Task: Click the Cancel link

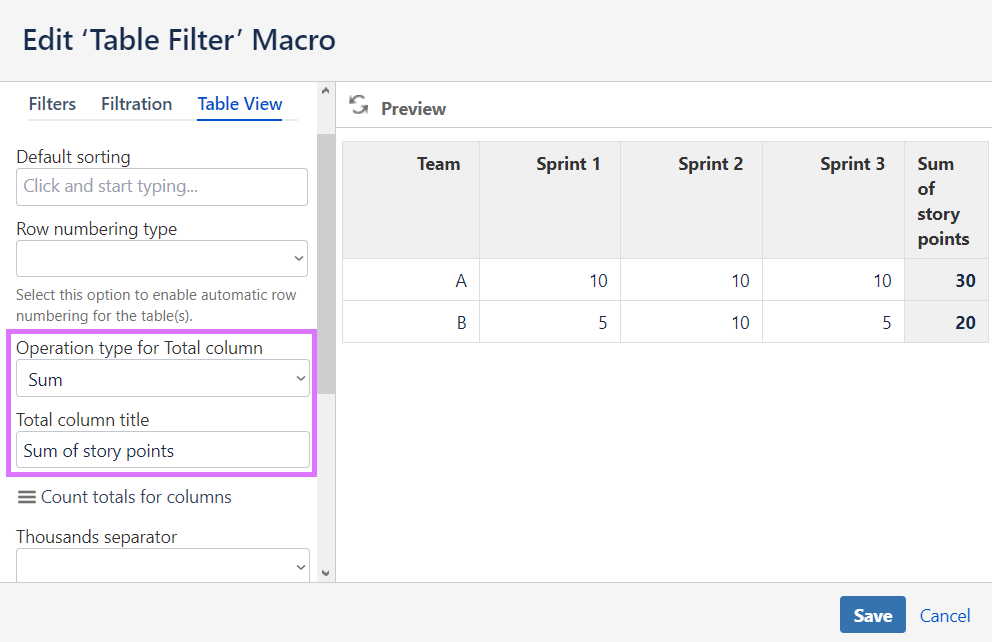Action: click(945, 615)
